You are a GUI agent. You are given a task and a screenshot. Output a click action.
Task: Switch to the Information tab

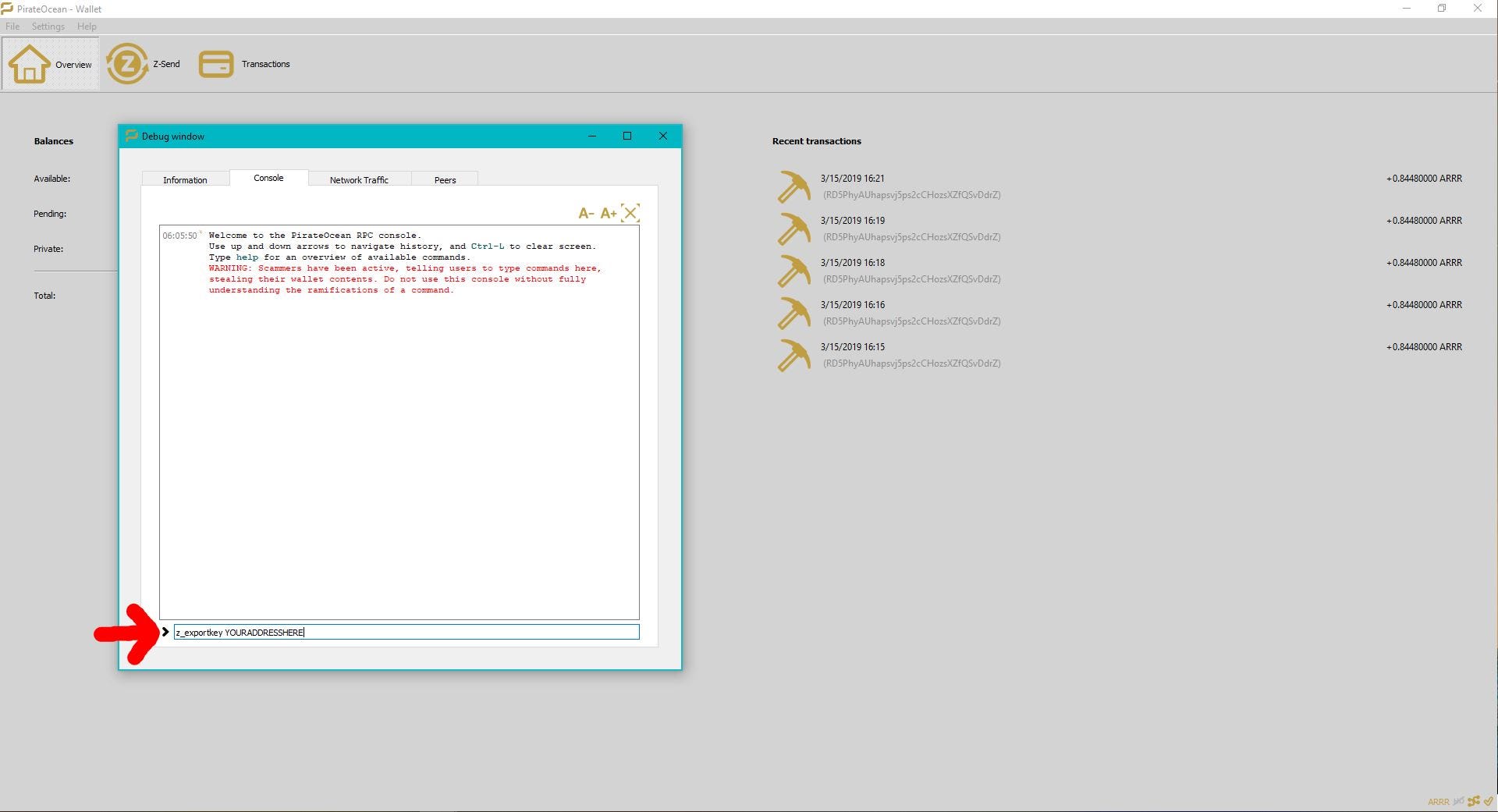185,179
